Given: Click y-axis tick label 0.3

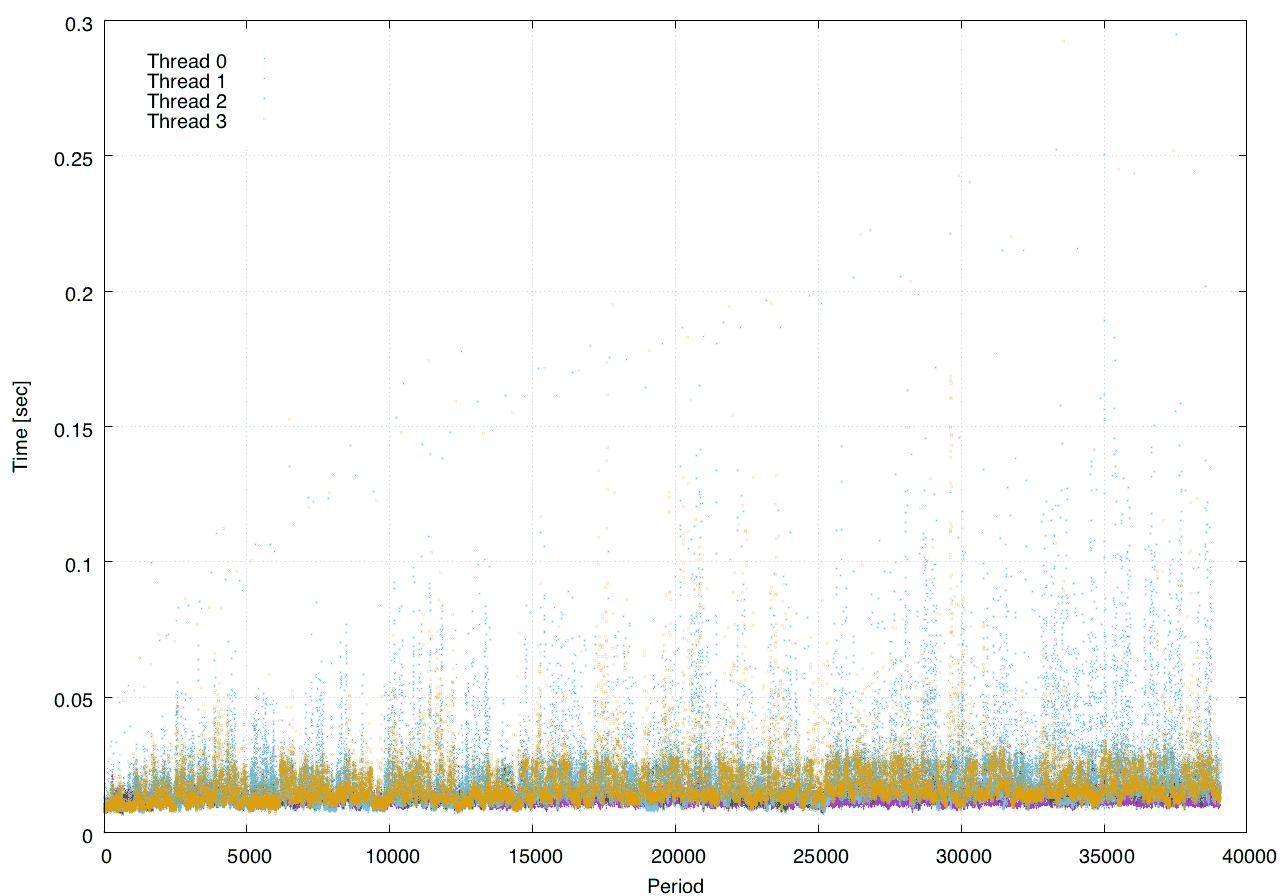Looking at the screenshot, I should click(x=80, y=22).
